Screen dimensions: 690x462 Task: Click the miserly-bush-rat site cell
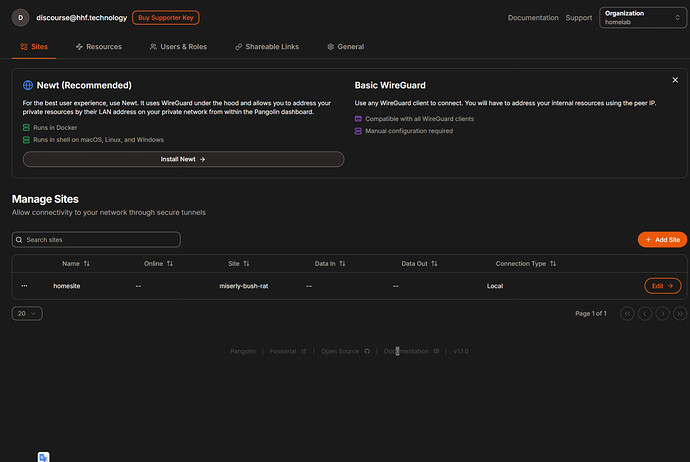[244, 286]
